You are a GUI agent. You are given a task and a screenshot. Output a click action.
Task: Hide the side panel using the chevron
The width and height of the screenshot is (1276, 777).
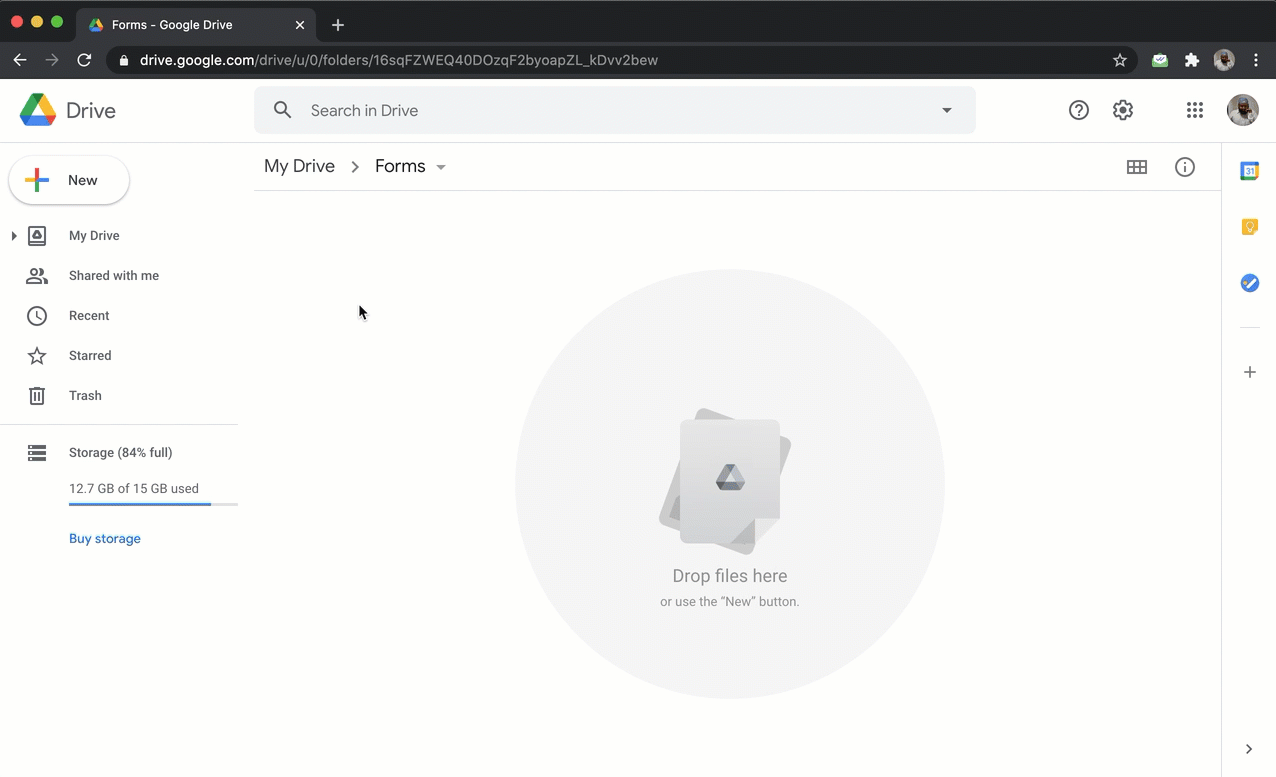point(1249,749)
